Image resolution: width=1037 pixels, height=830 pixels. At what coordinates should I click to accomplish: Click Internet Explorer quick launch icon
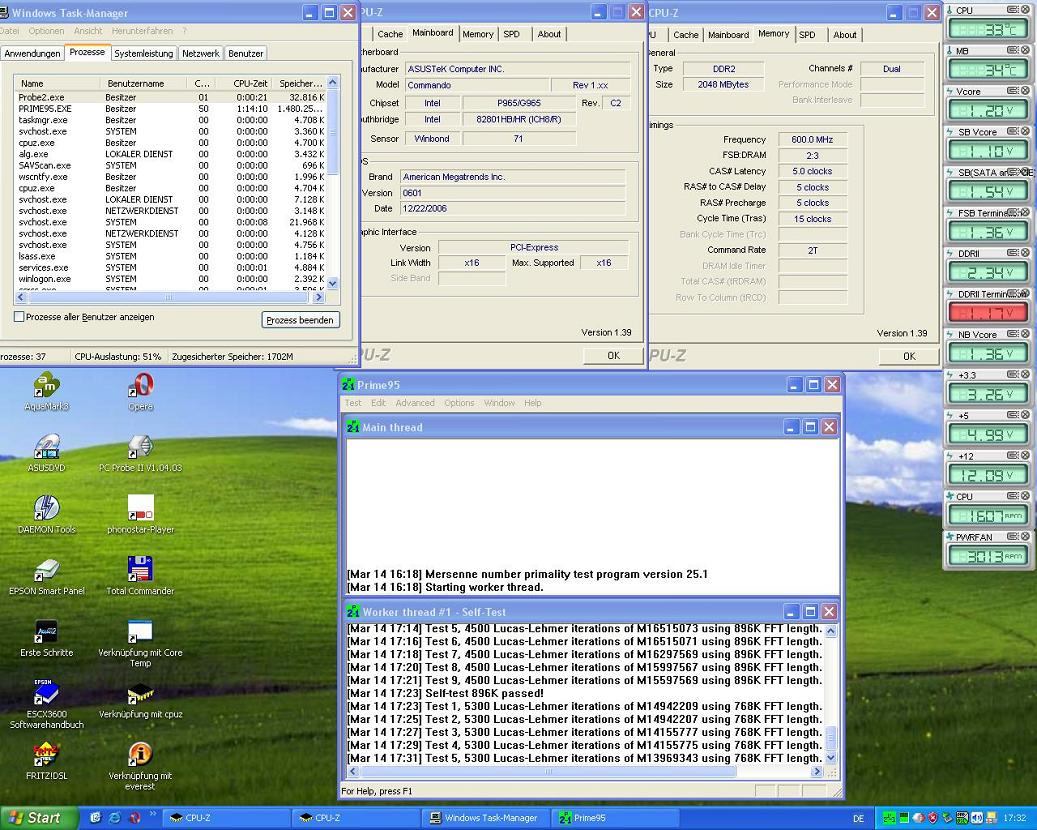[x=115, y=818]
